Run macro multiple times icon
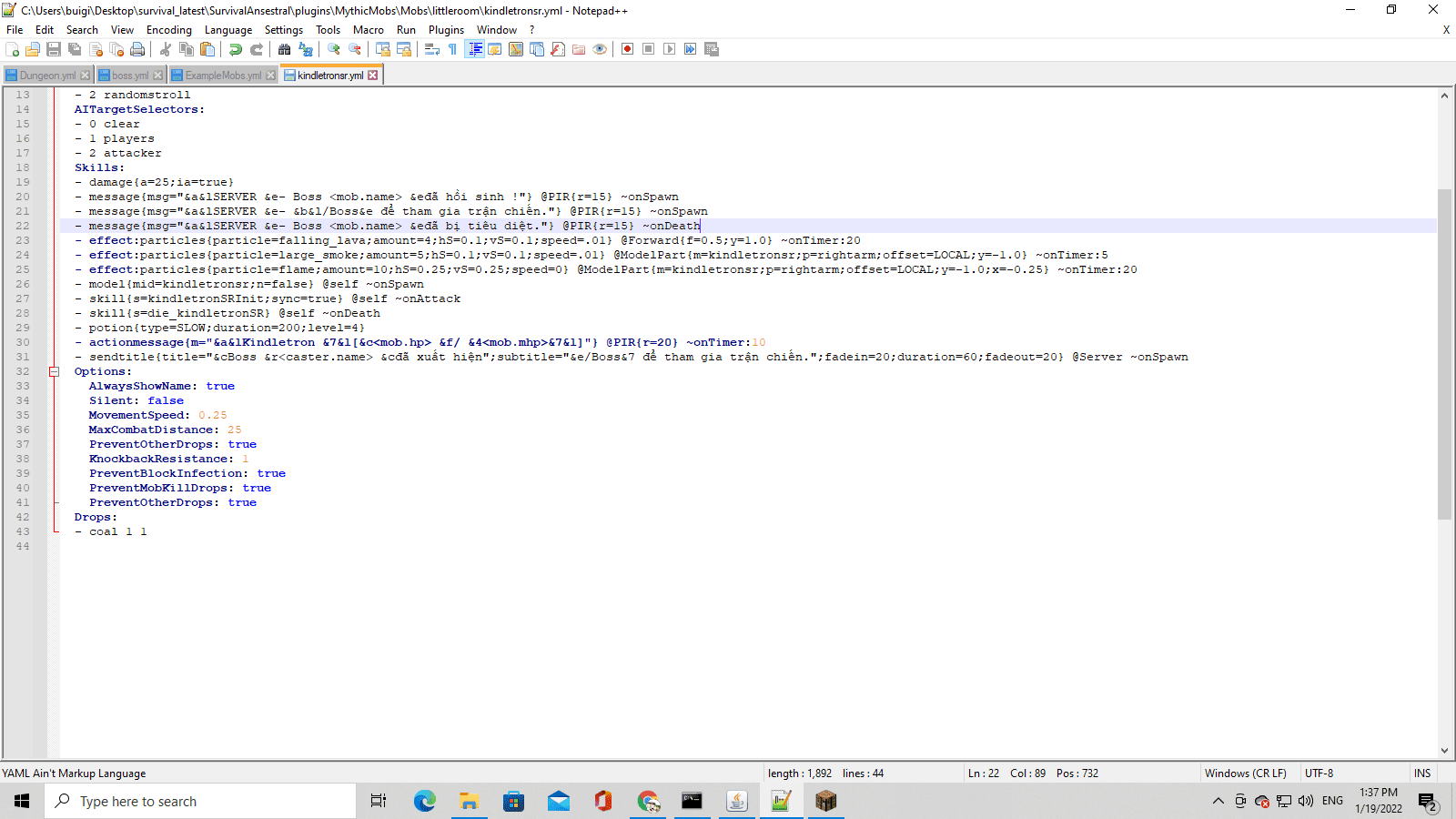The height and width of the screenshot is (819, 1456). click(x=691, y=49)
